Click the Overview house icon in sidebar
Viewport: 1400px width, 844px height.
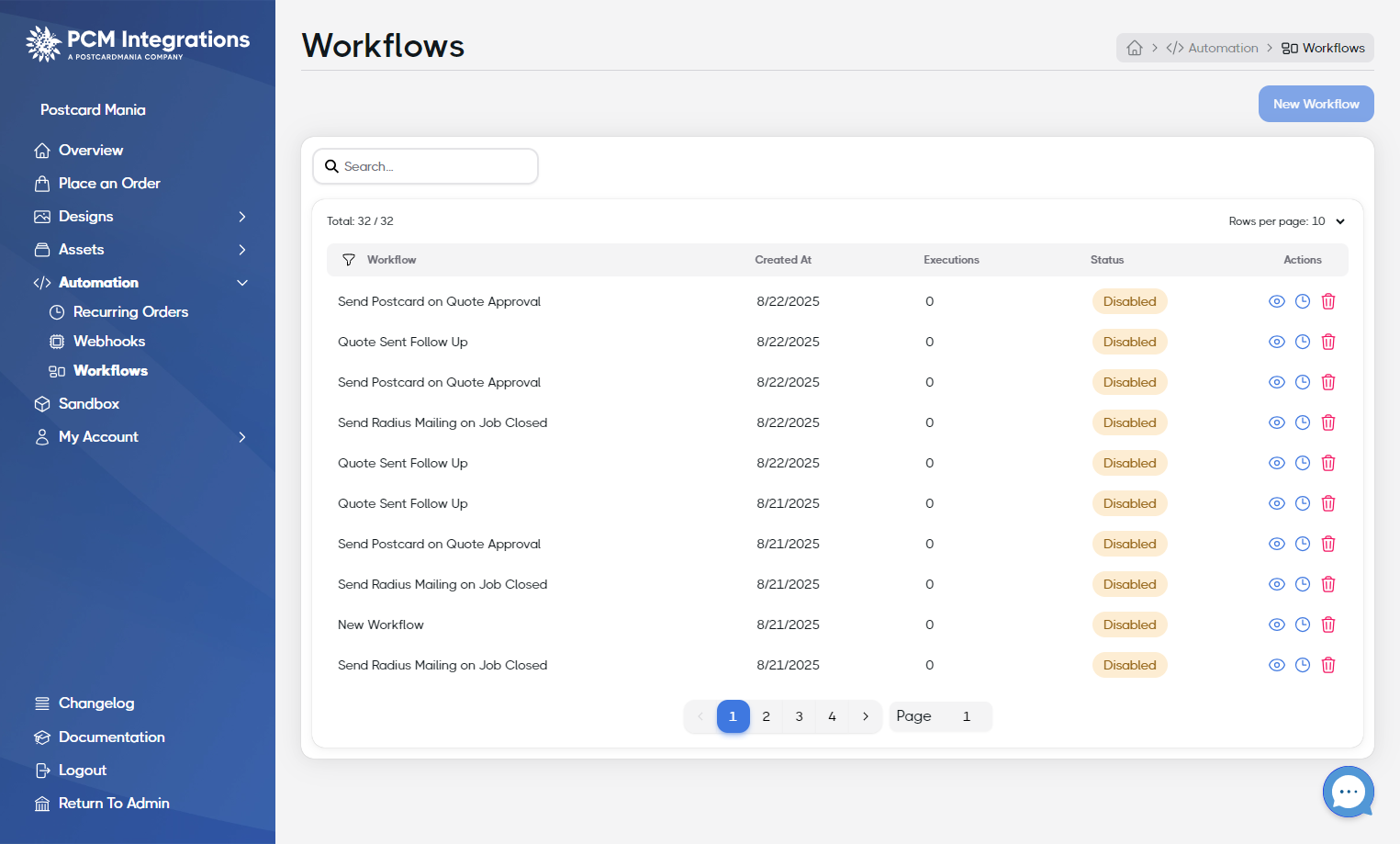[x=42, y=151]
